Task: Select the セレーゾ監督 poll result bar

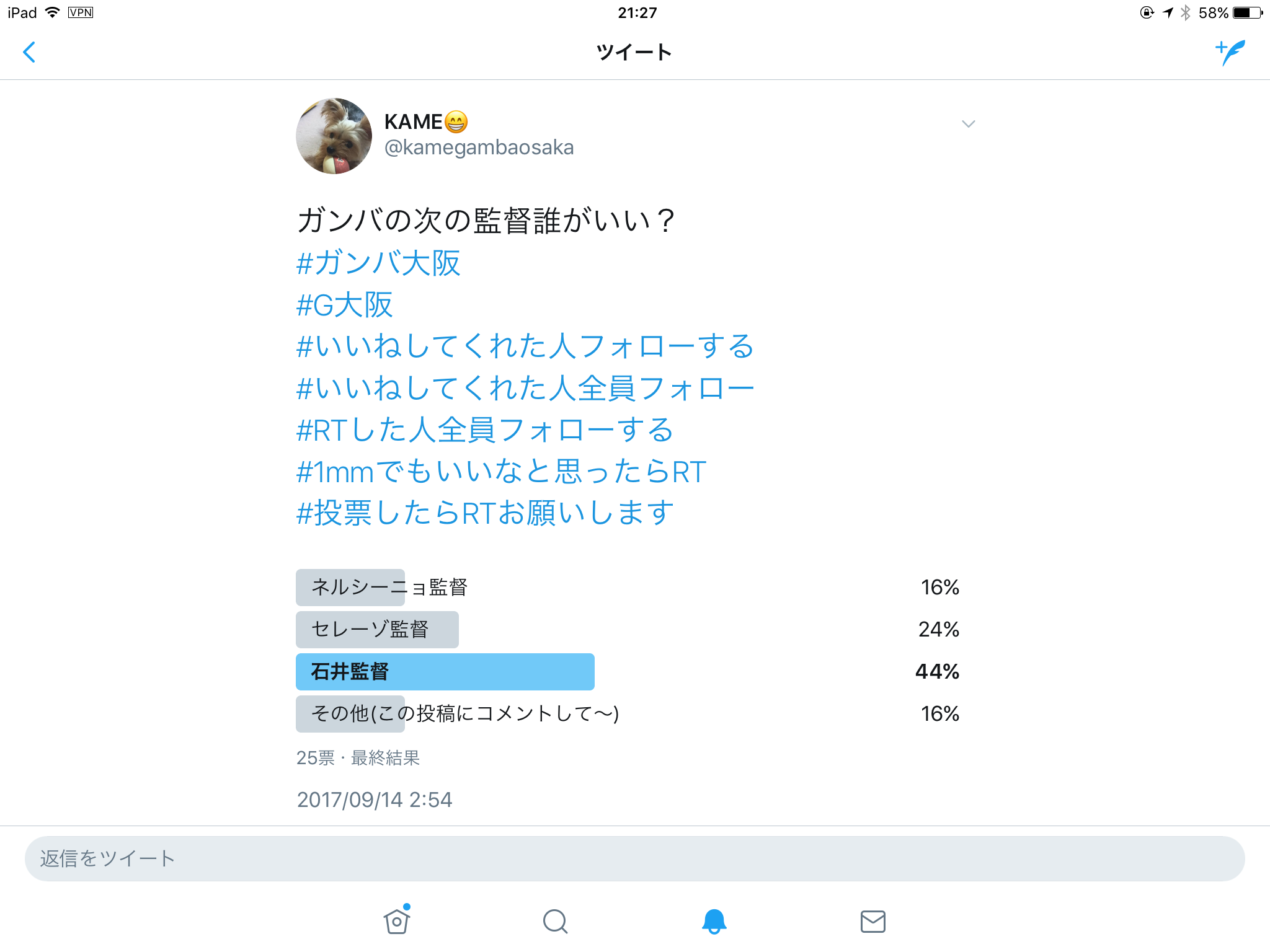Action: click(377, 629)
